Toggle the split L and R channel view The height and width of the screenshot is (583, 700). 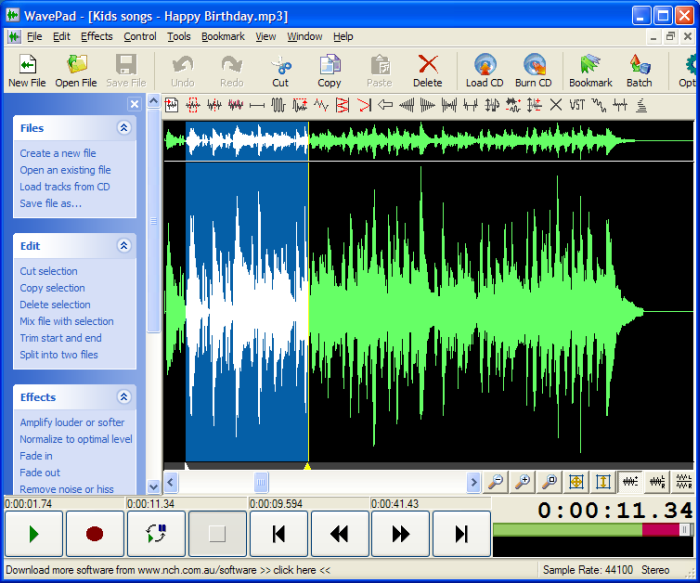[684, 482]
